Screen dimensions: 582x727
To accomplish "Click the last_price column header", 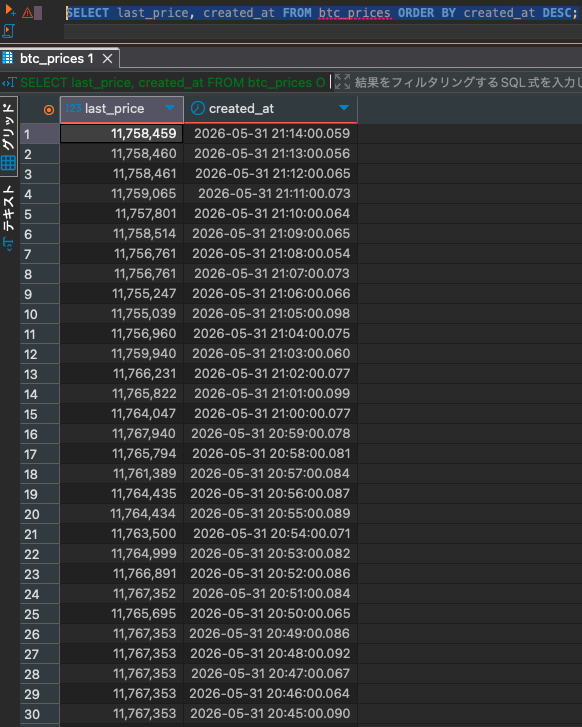I will [122, 109].
